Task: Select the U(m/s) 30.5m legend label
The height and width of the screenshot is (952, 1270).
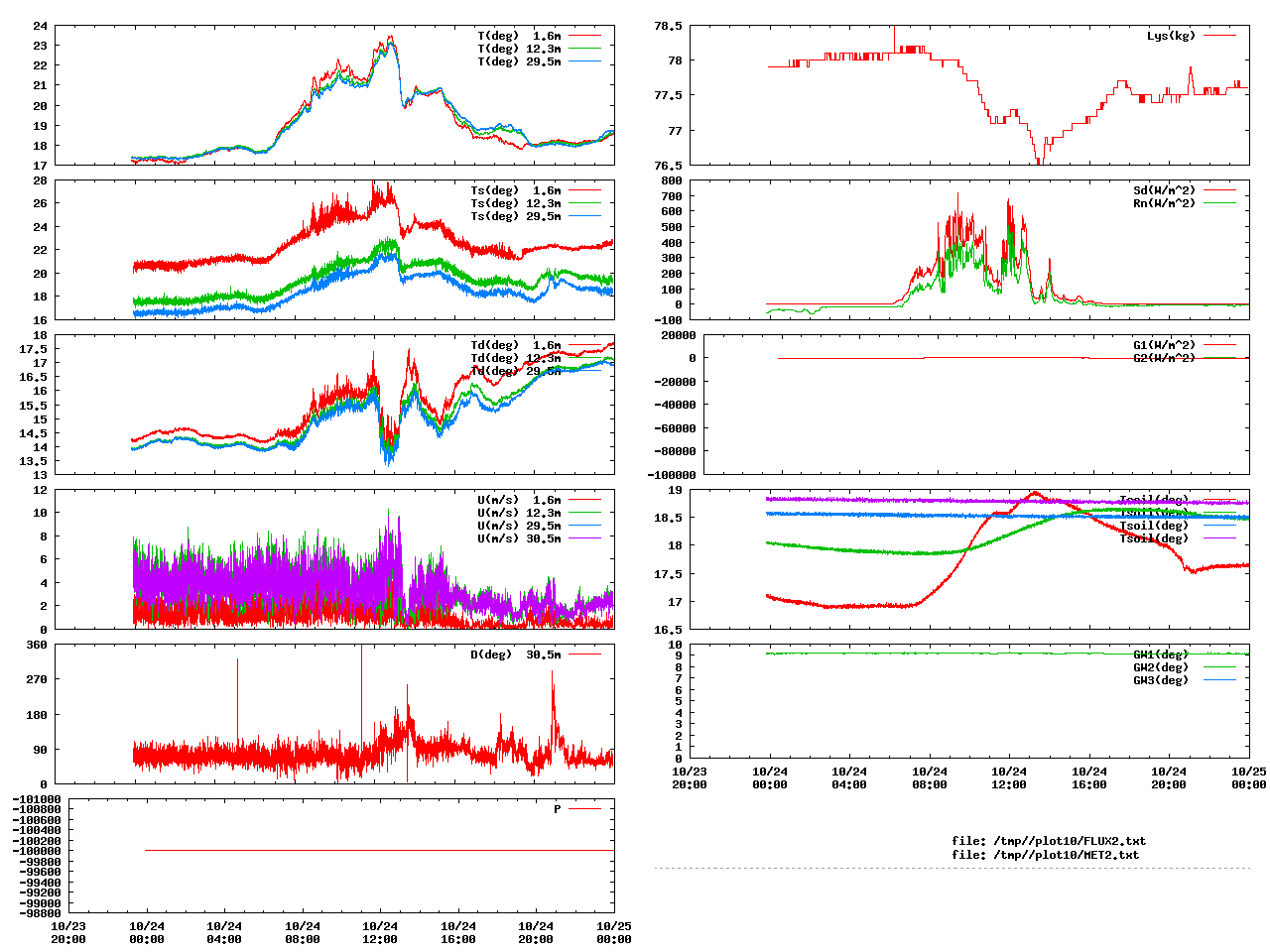Action: coord(519,538)
